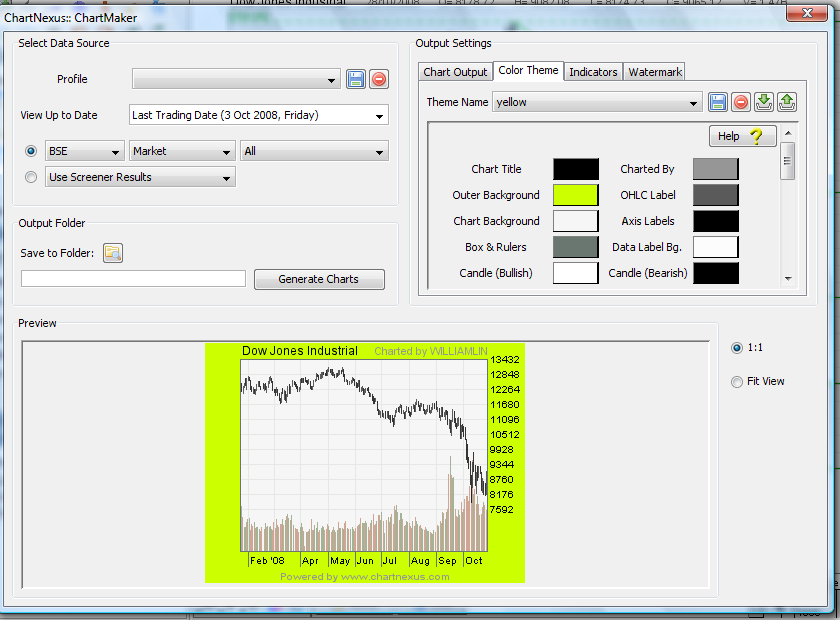Image resolution: width=840 pixels, height=620 pixels.
Task: Delete the color theme with red icon
Action: pos(740,102)
